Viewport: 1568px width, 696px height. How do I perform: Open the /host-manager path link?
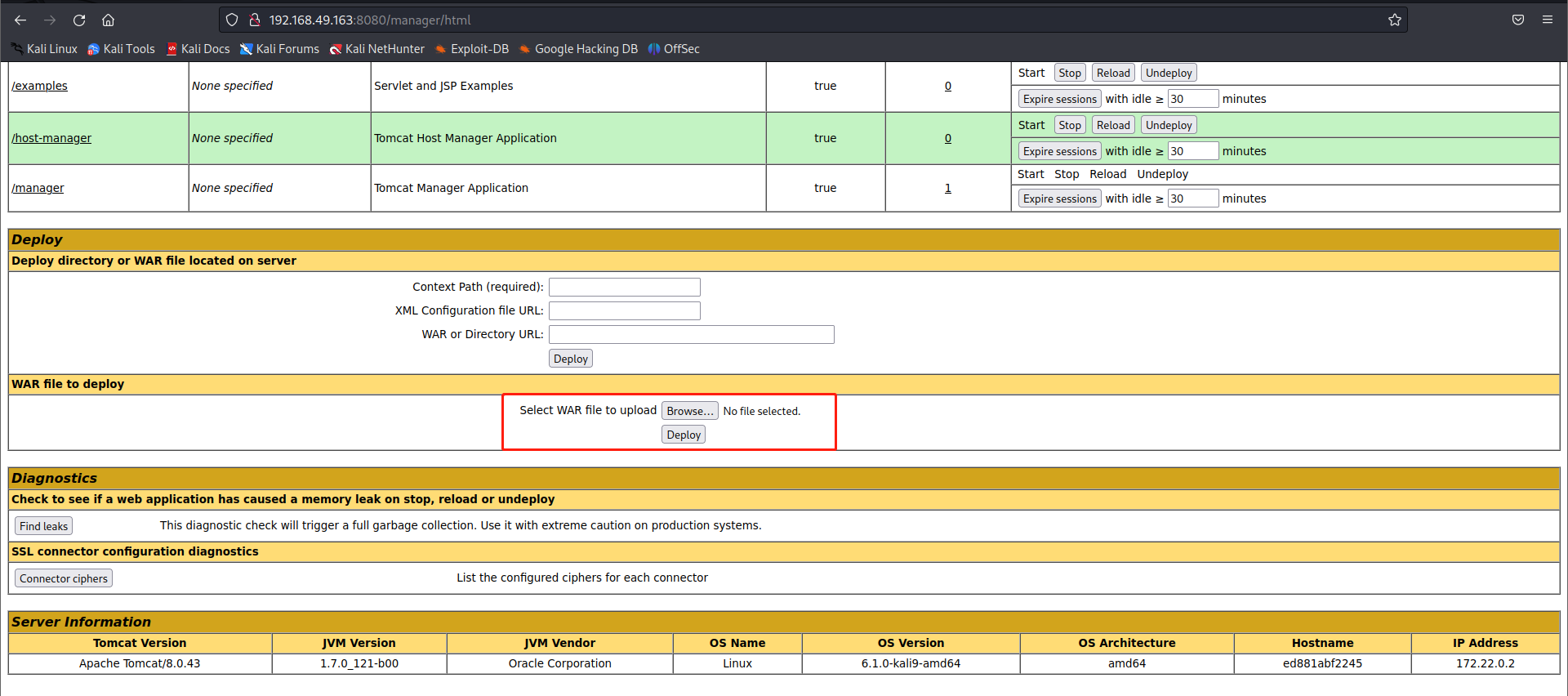(51, 138)
